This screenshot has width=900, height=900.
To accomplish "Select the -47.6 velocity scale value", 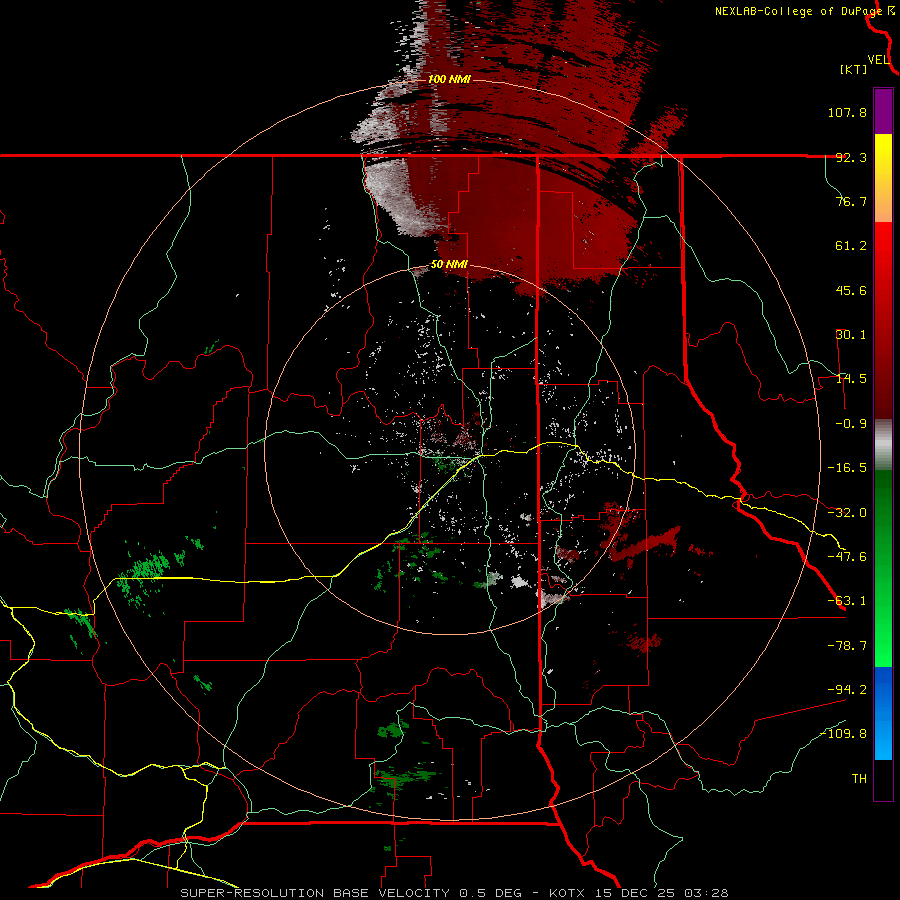I will (847, 557).
